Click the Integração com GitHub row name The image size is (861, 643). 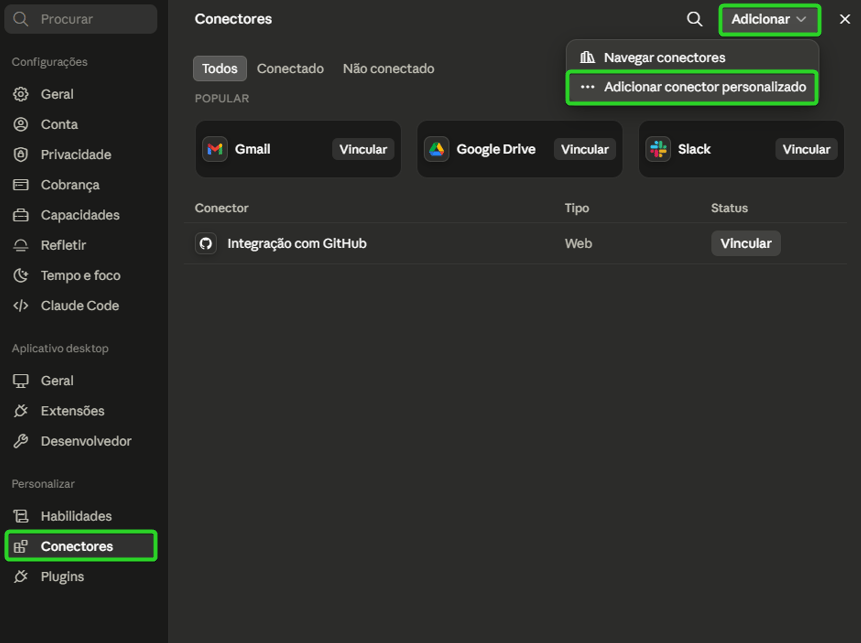(x=297, y=243)
